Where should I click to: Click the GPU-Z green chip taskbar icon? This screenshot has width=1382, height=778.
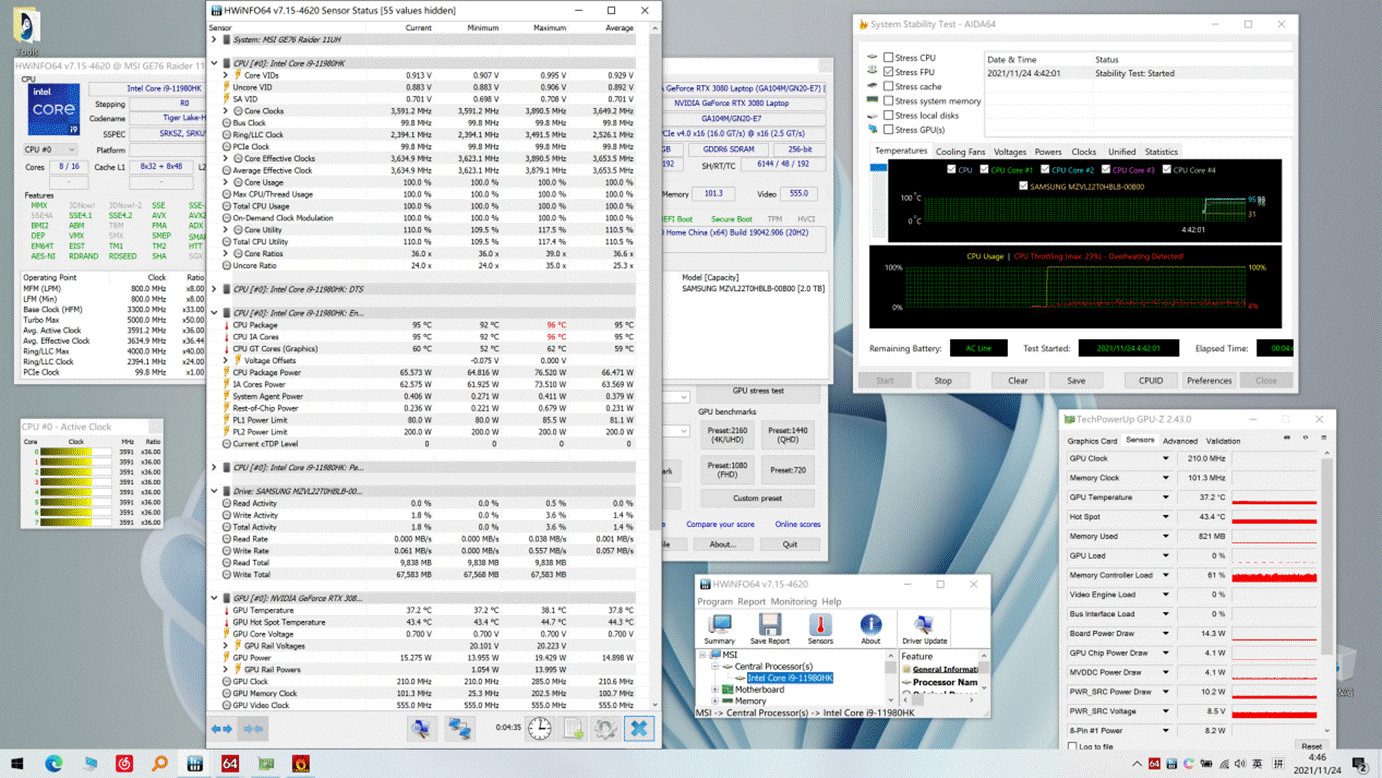[x=266, y=763]
